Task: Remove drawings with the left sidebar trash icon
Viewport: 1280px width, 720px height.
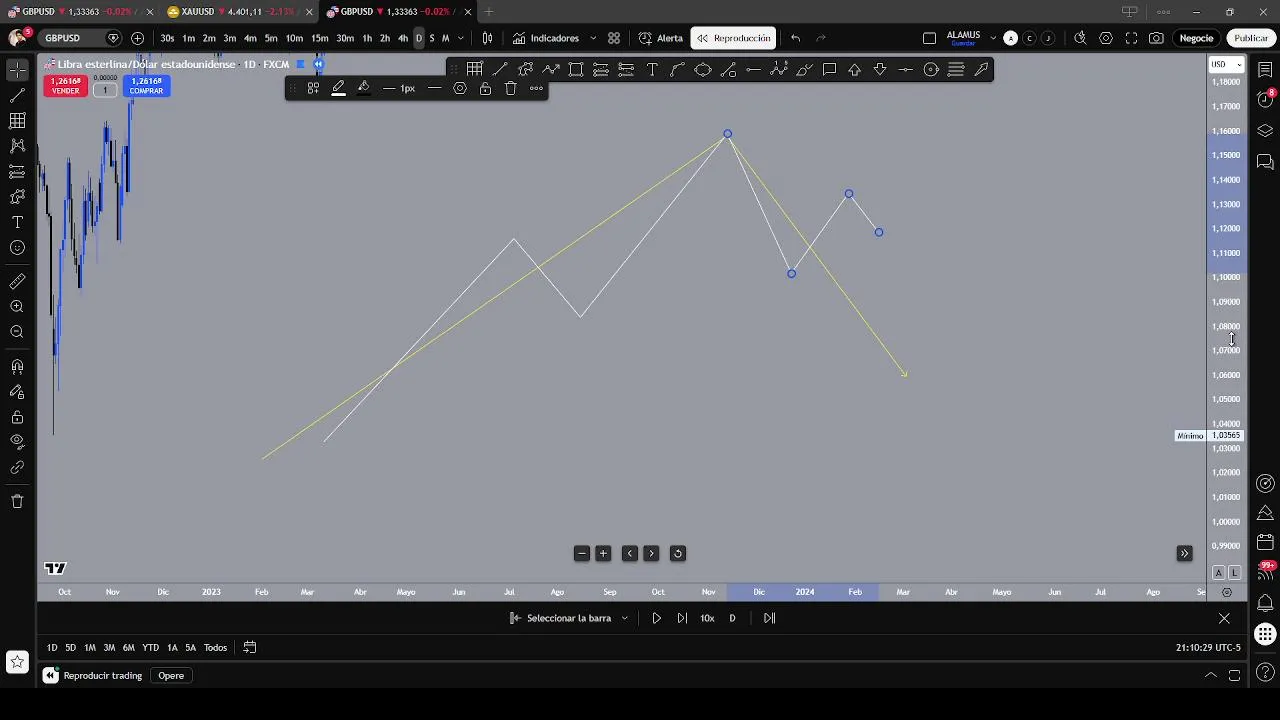Action: click(x=17, y=501)
